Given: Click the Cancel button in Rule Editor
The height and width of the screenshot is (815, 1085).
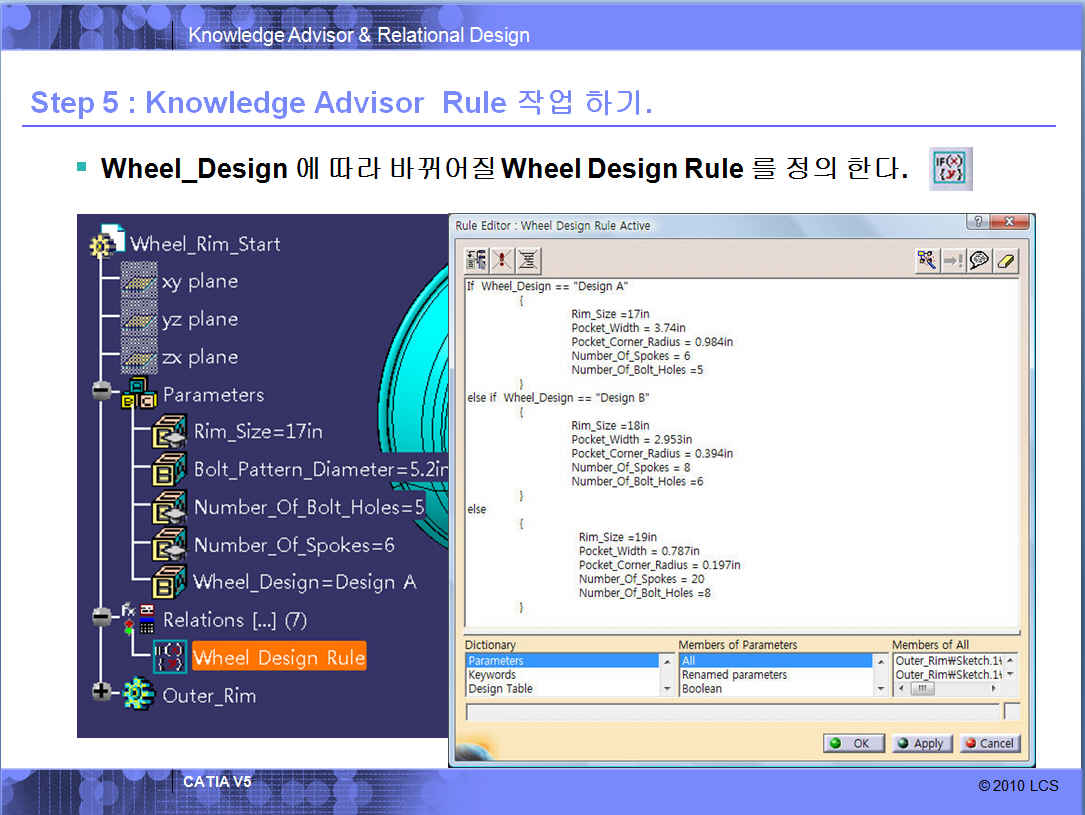Looking at the screenshot, I should (x=989, y=743).
